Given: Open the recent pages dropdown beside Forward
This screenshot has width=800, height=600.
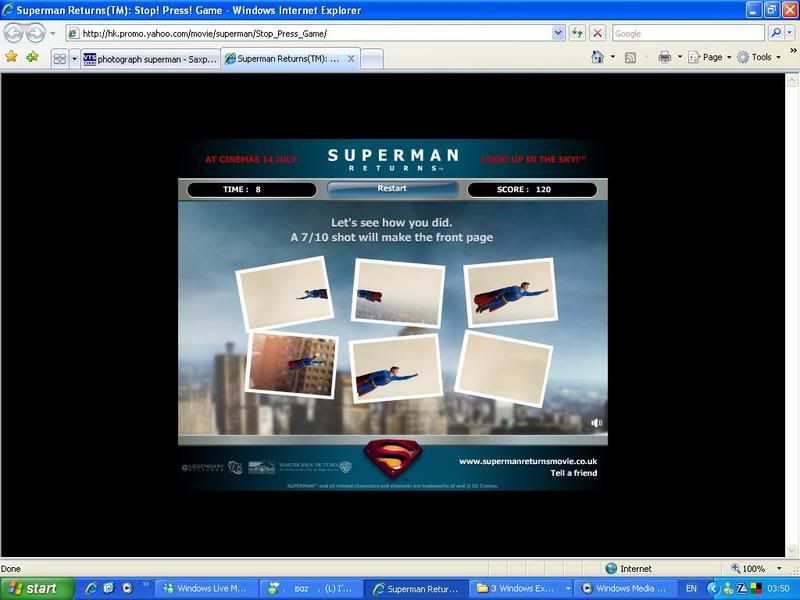Looking at the screenshot, I should tap(53, 34).
